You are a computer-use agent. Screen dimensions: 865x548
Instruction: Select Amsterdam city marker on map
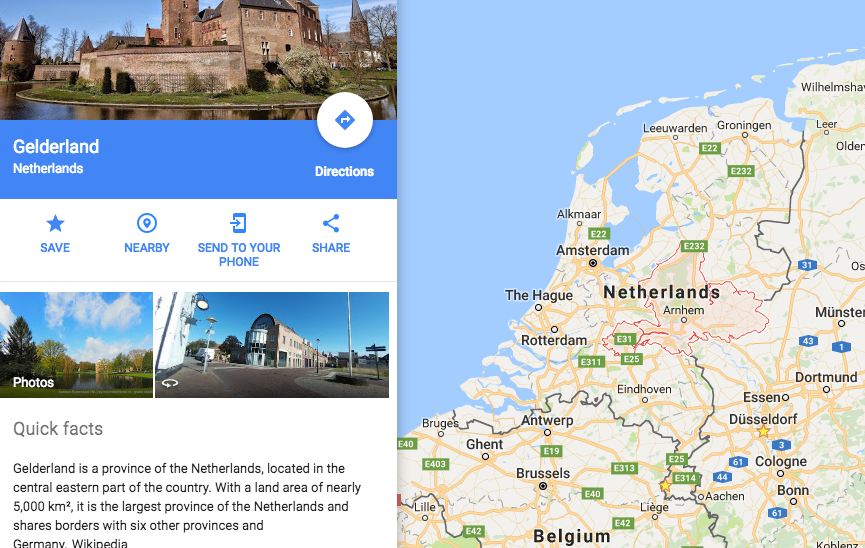593,263
